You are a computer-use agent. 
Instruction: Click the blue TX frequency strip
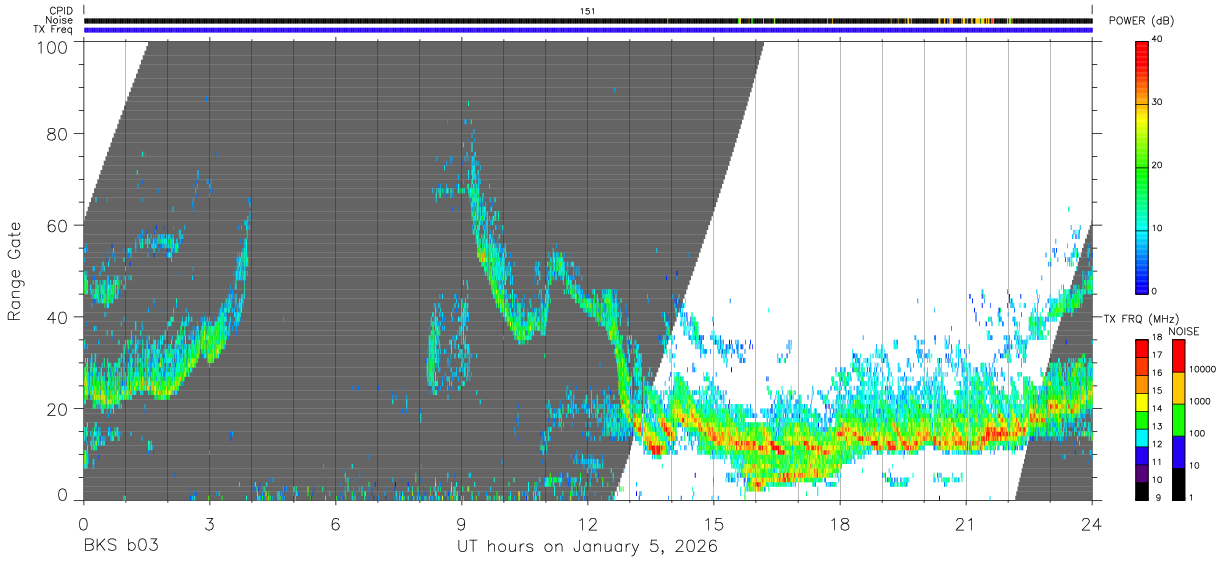588,30
